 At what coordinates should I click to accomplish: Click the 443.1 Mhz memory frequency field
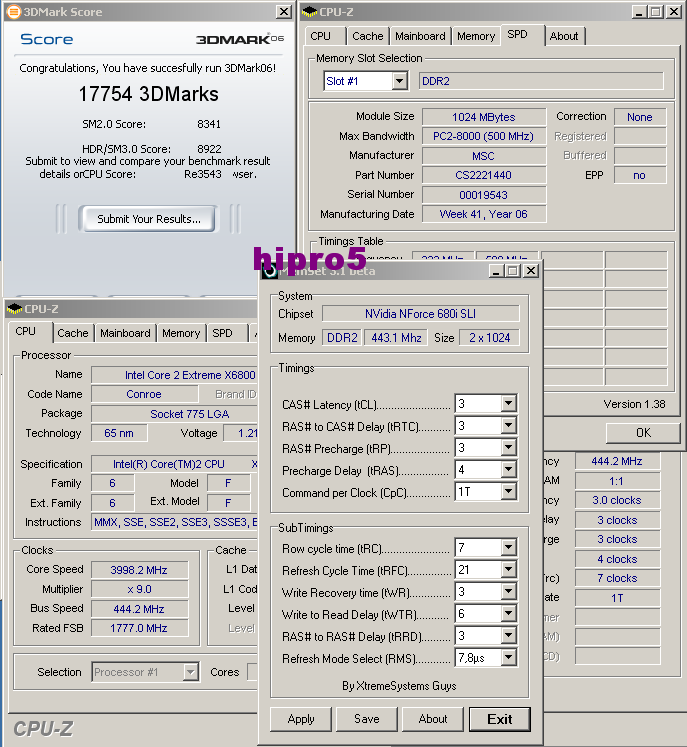[396, 338]
